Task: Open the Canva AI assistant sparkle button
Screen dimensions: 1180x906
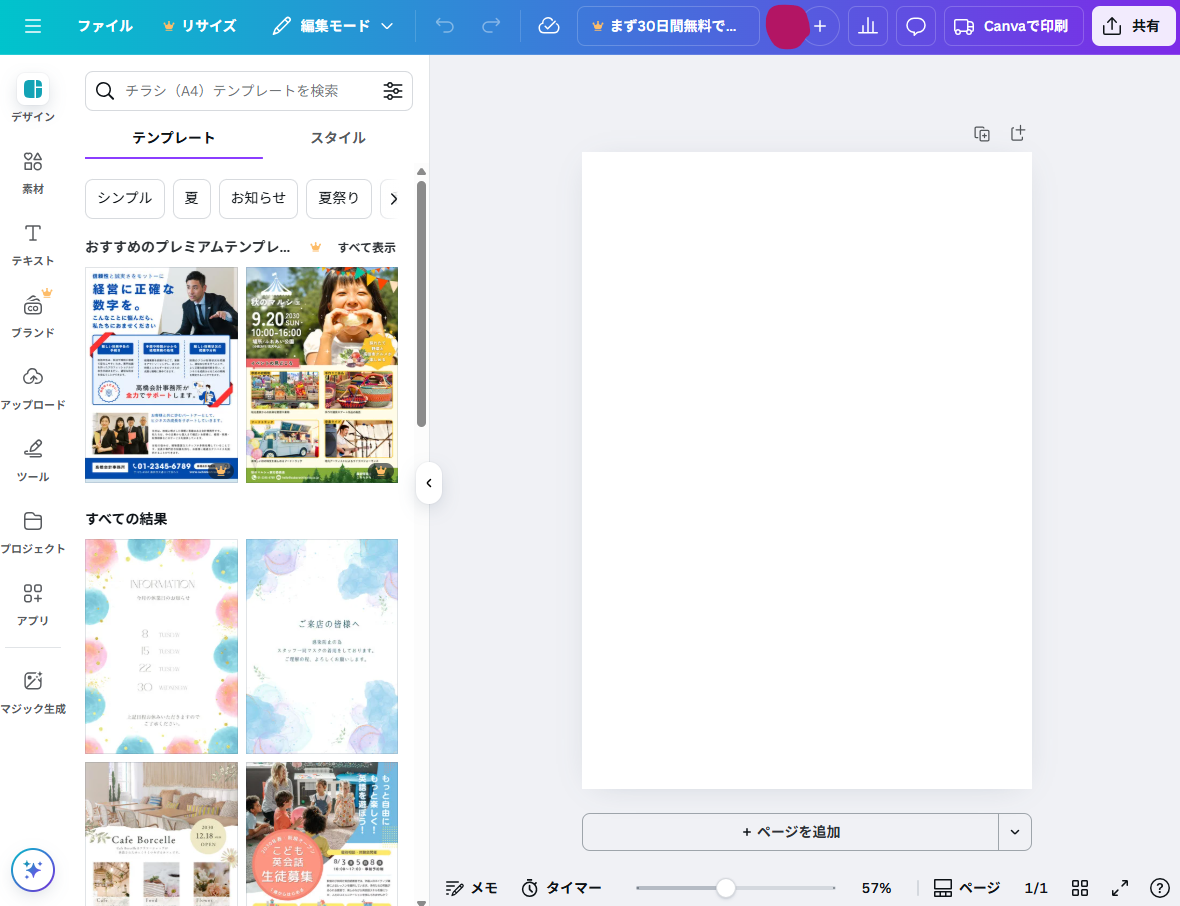Action: point(33,870)
